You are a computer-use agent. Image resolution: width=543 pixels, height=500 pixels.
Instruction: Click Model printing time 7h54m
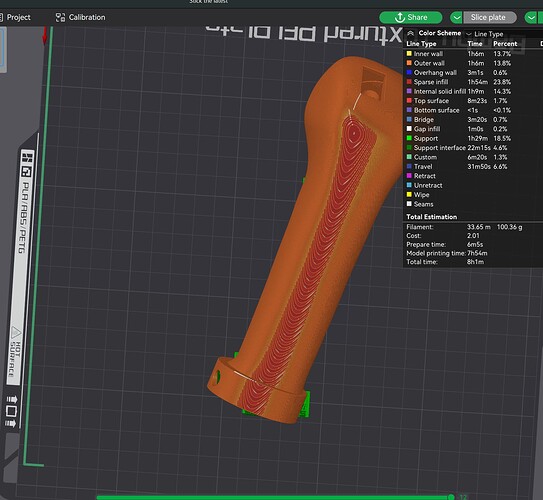(477, 253)
